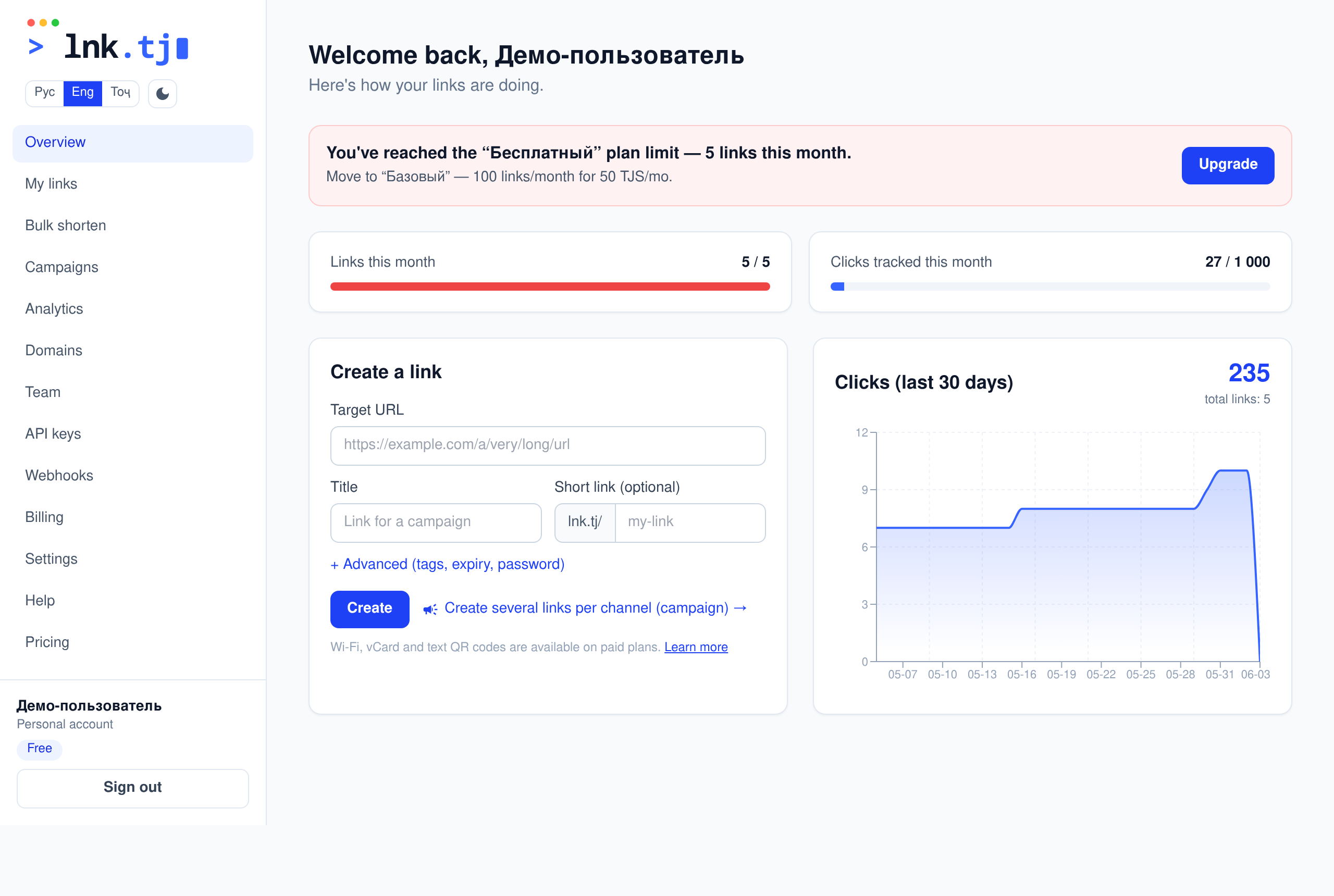Focus the my-link short link field

690,523
